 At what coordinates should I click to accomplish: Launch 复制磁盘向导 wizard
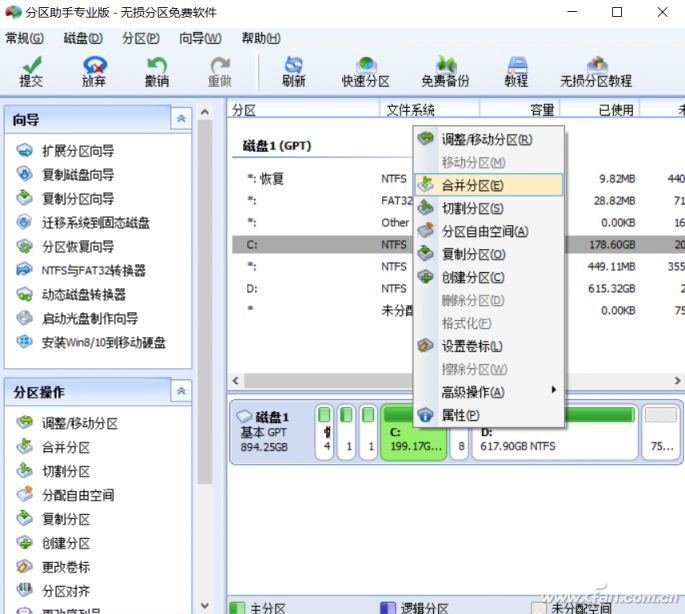[x=66, y=174]
